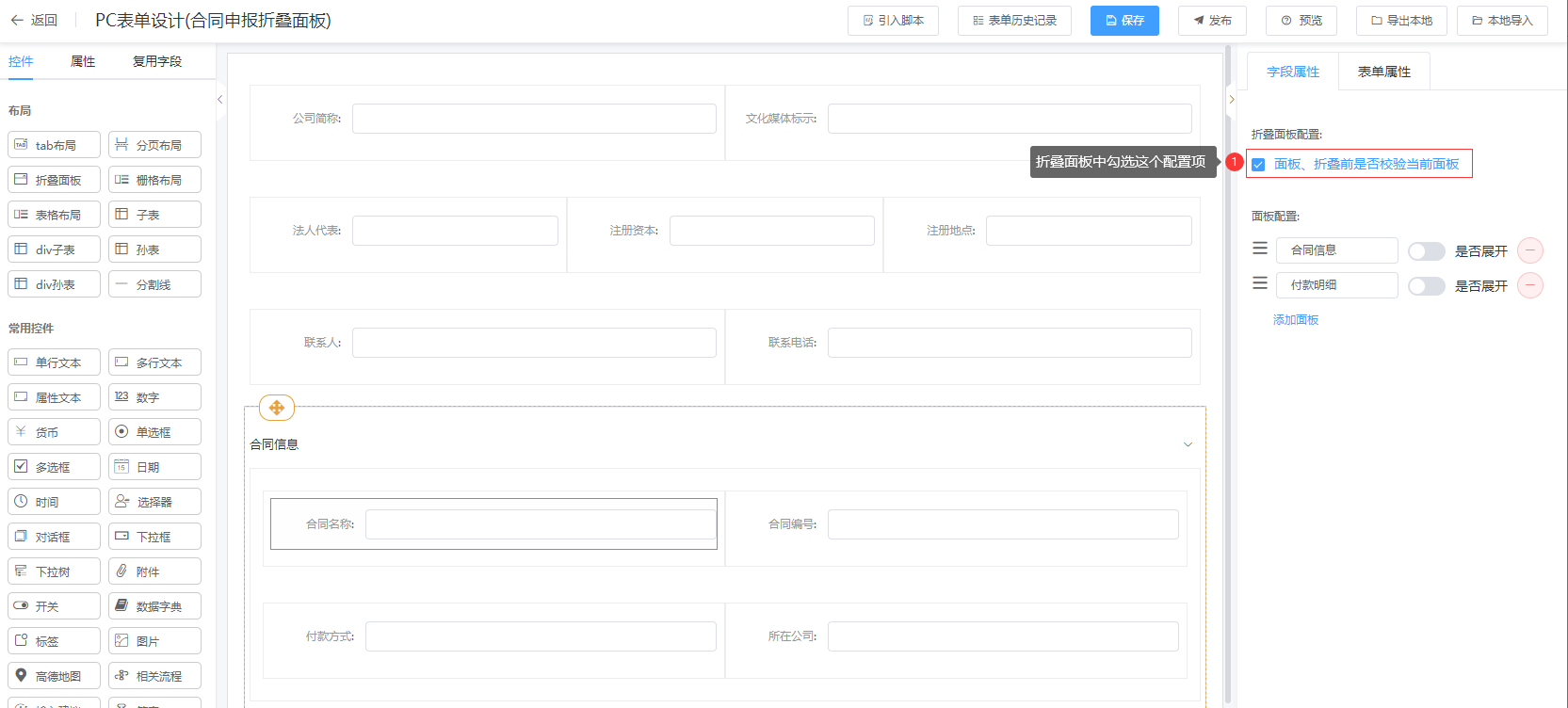Choose the 对话框 dialog control
The width and height of the screenshot is (1568, 708).
tap(54, 537)
